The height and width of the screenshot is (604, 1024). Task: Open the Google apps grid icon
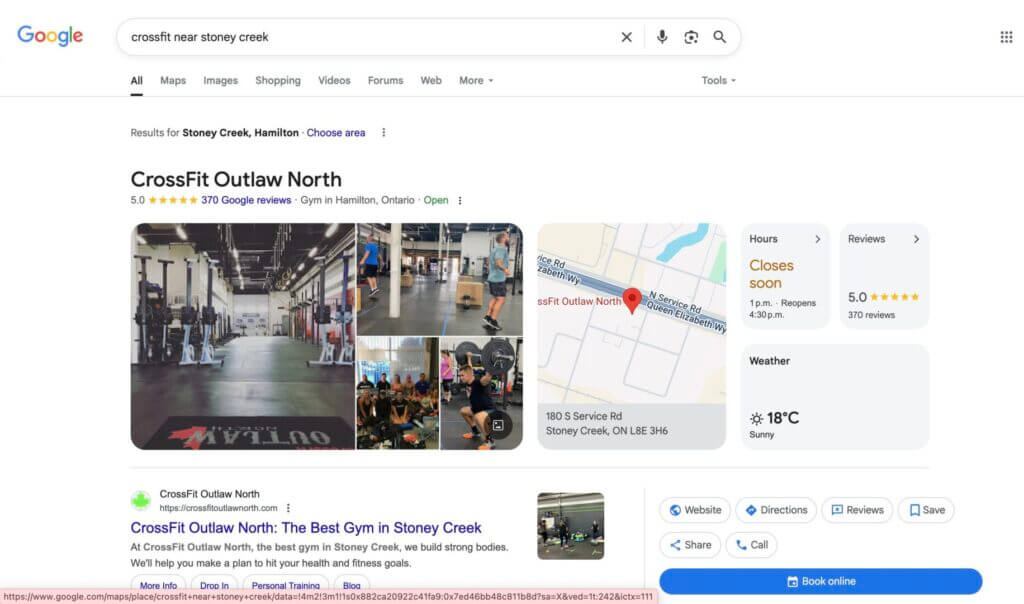point(1004,36)
